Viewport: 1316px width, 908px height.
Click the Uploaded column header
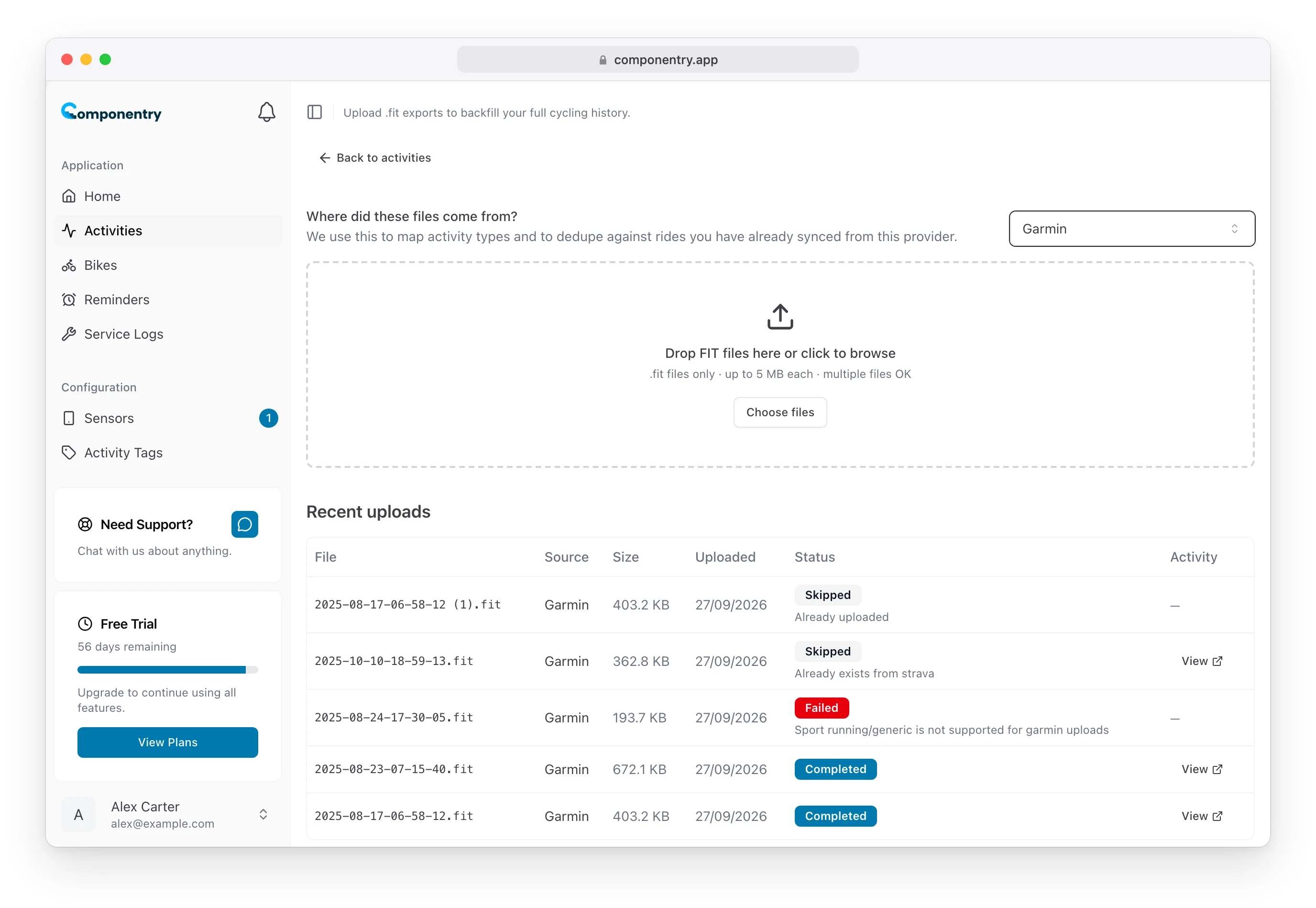[725, 557]
